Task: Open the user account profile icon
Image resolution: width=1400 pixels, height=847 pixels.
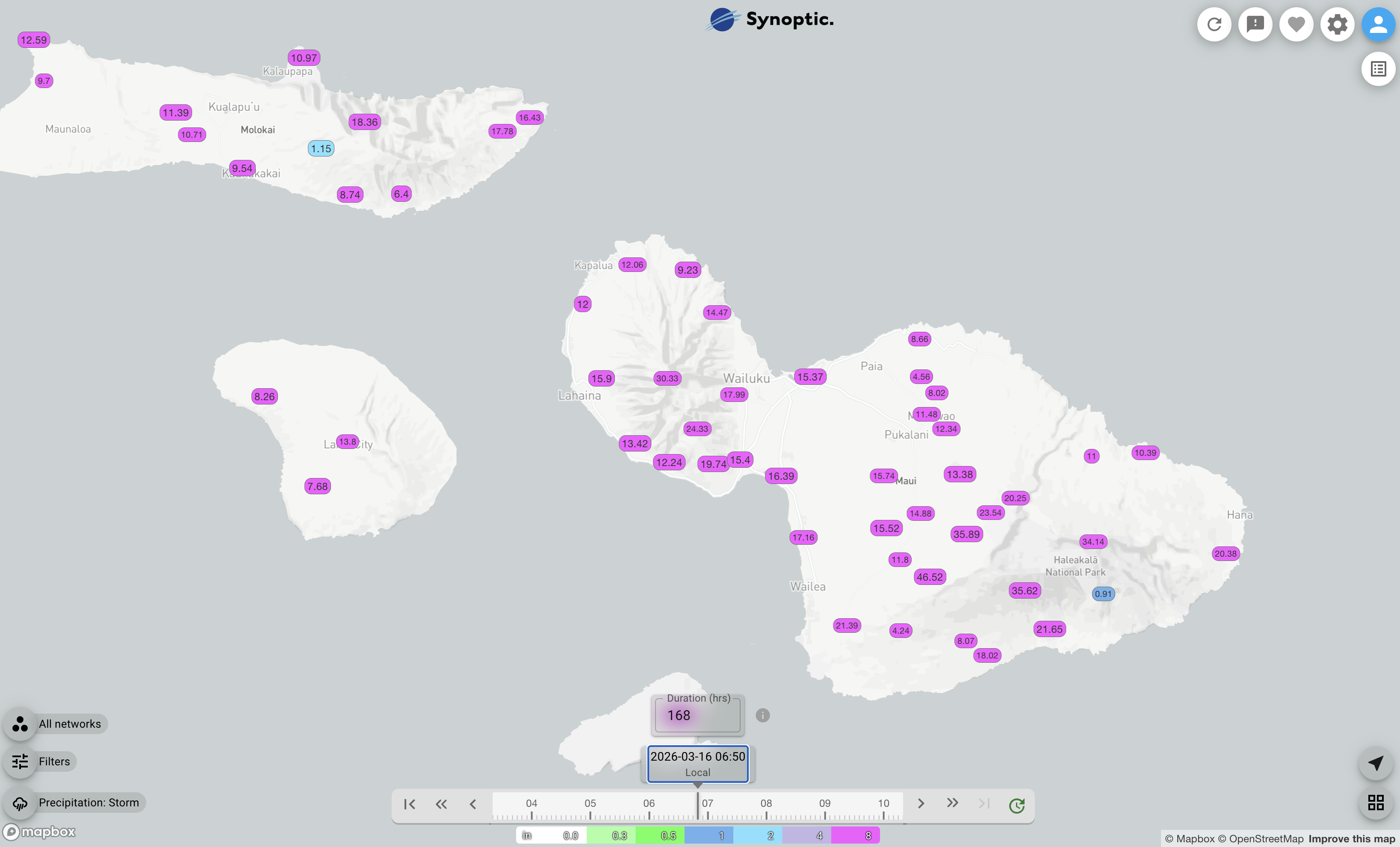Action: [x=1378, y=24]
